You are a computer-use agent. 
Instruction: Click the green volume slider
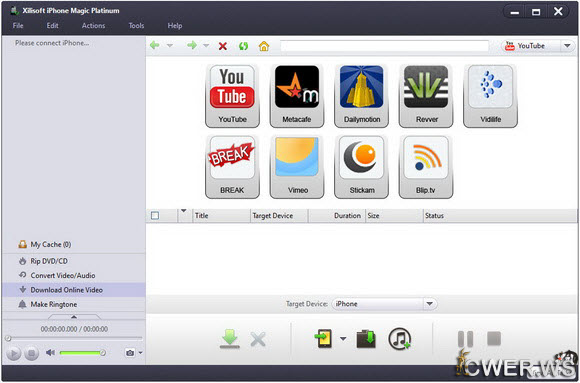tap(82, 353)
